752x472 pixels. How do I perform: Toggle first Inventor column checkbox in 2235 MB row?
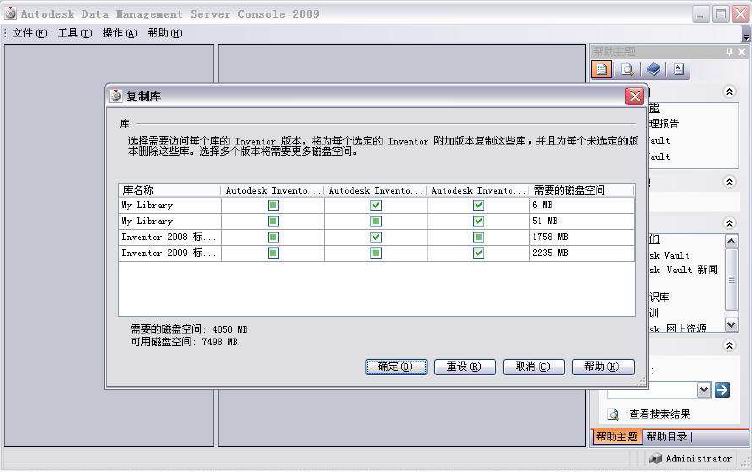[x=273, y=253]
